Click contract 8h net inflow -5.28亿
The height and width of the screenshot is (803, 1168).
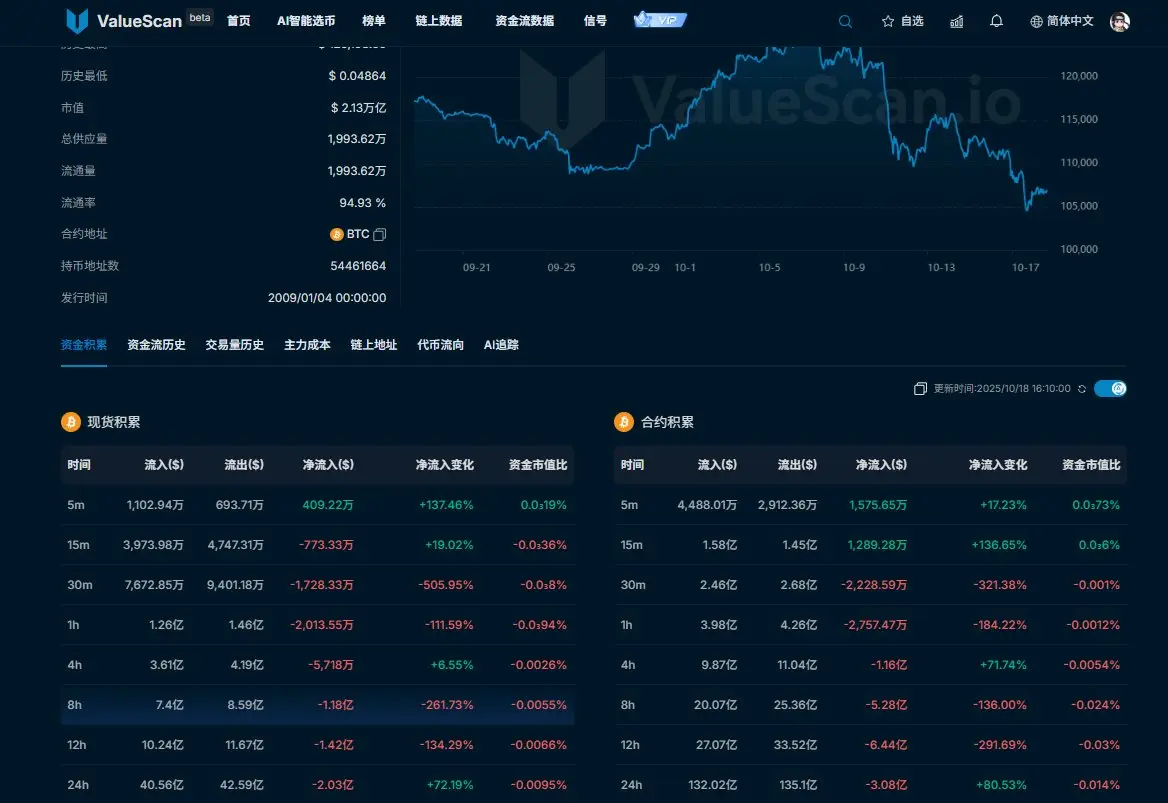886,705
